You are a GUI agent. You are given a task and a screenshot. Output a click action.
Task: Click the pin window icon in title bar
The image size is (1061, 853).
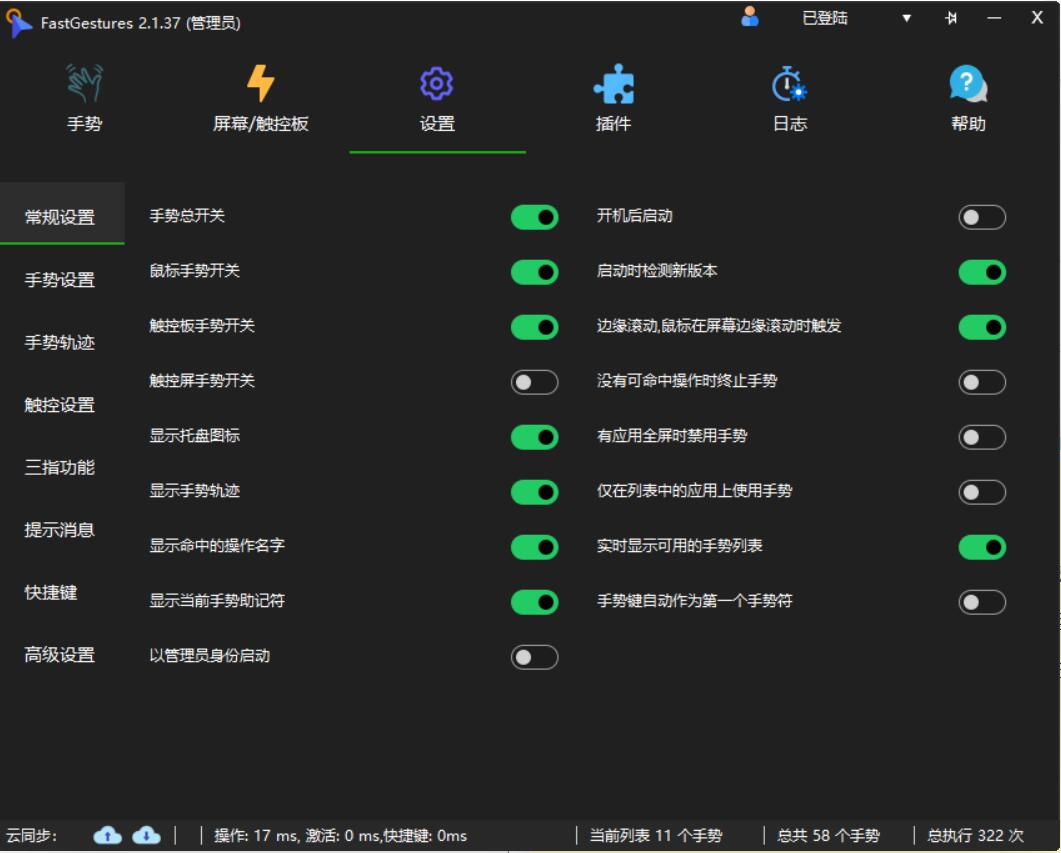click(950, 18)
